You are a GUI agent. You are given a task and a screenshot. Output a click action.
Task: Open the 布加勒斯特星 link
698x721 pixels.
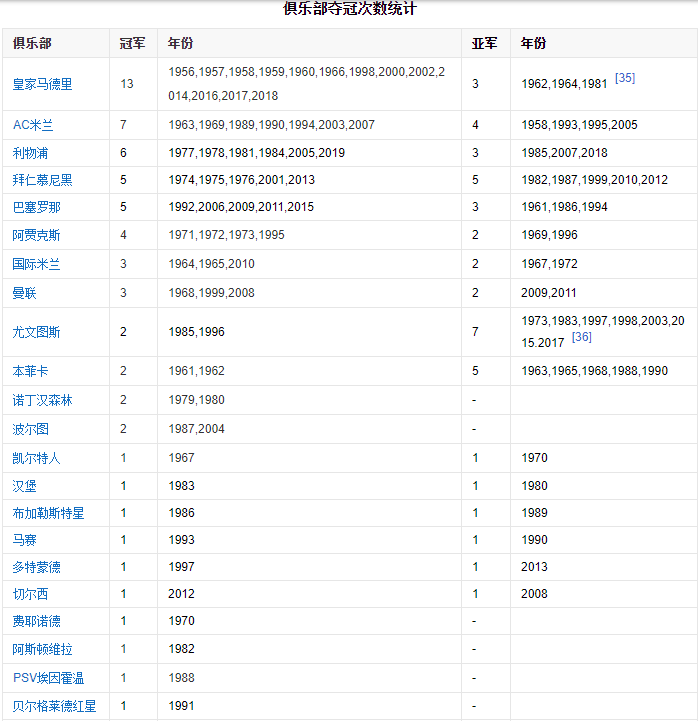[x=48, y=513]
